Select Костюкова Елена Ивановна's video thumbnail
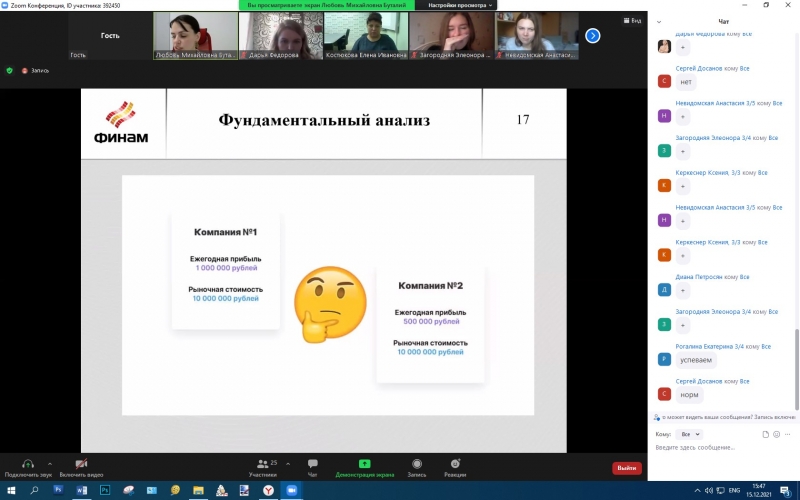This screenshot has height=500, width=800. (x=366, y=36)
